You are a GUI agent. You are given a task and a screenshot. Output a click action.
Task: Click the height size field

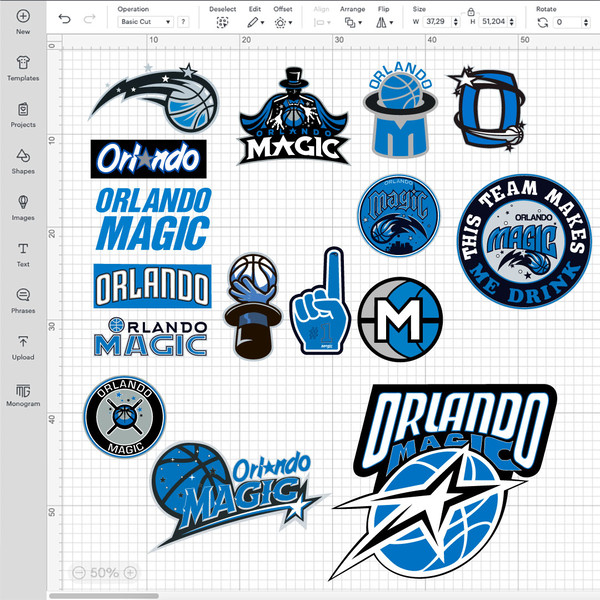point(494,22)
